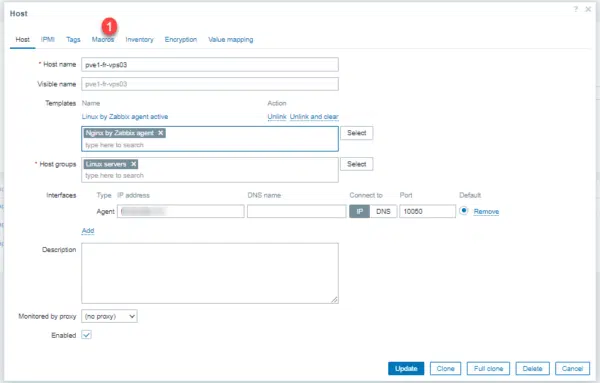Click inside the Description textarea
The height and width of the screenshot is (383, 600).
(x=210, y=273)
